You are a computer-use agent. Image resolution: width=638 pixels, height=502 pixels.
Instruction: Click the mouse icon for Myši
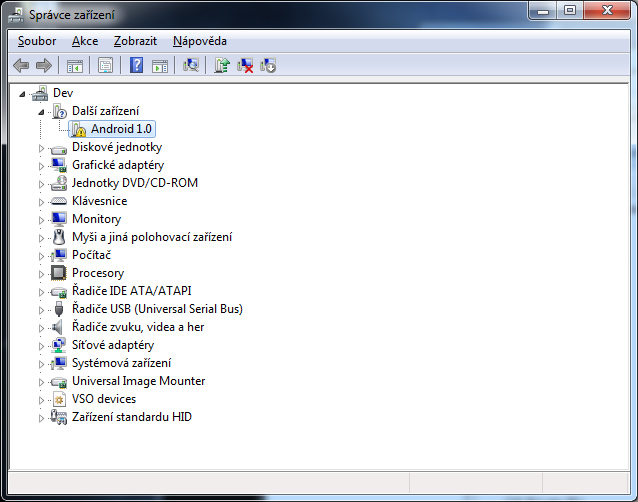59,237
